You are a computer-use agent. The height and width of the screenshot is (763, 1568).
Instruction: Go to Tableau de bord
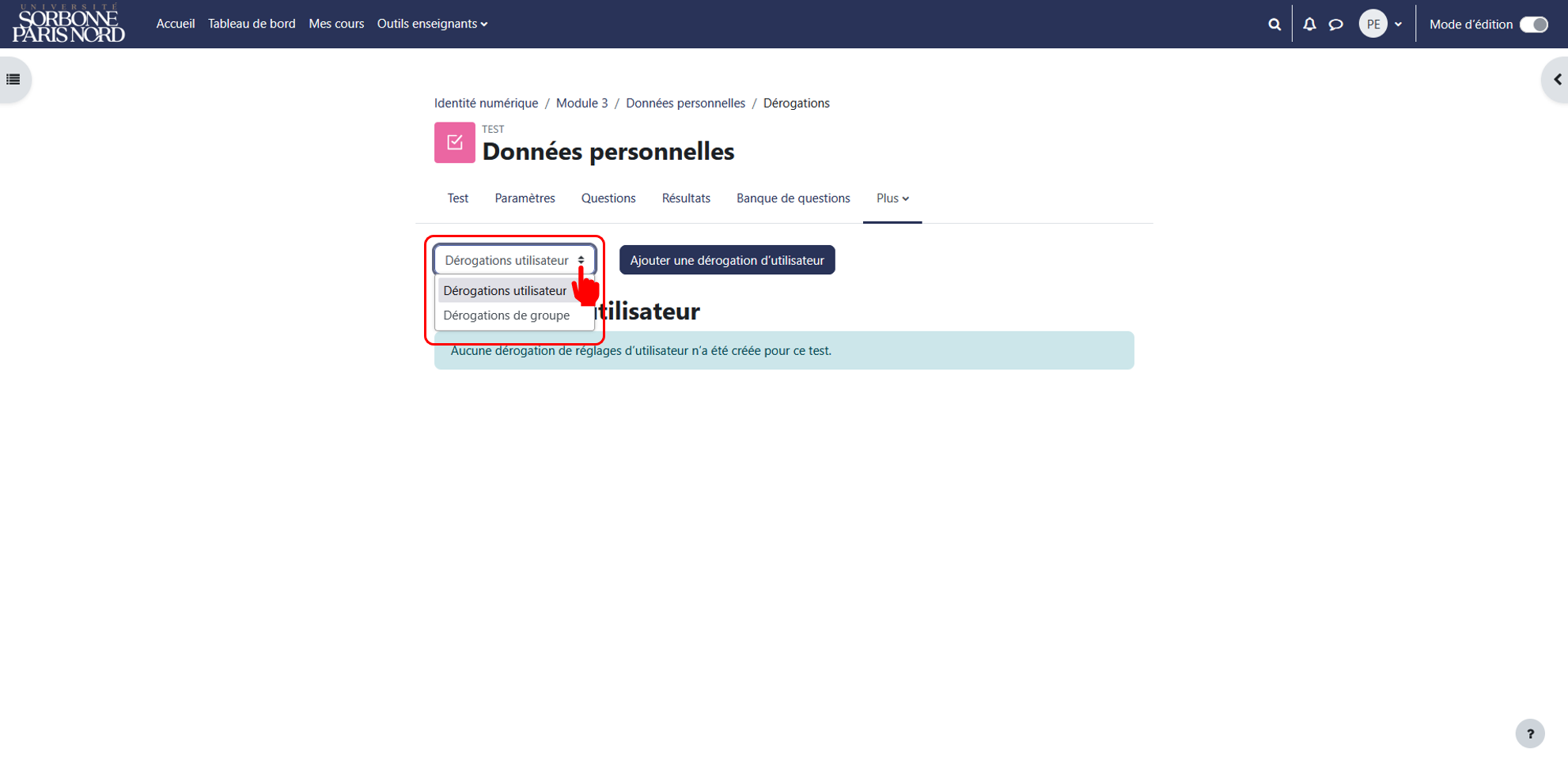[252, 24]
